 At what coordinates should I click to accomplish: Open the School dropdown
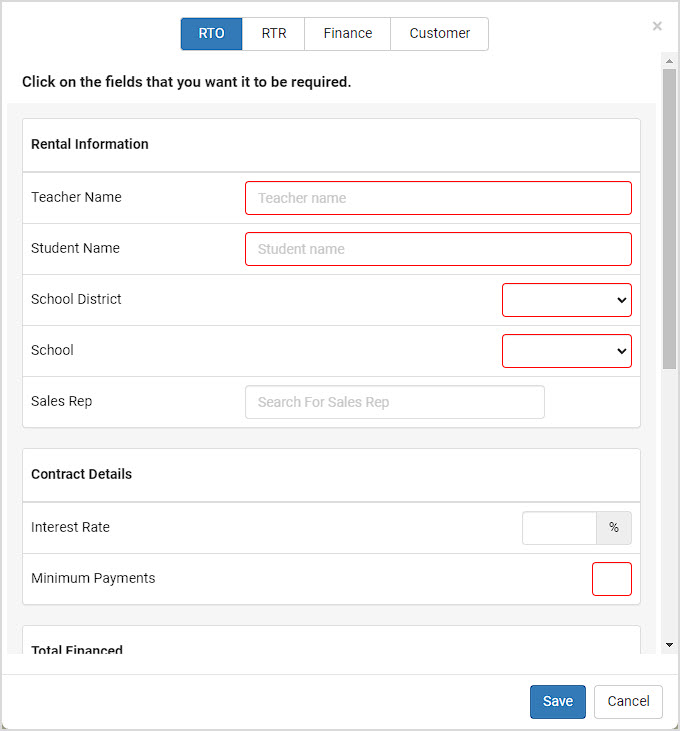coord(567,351)
